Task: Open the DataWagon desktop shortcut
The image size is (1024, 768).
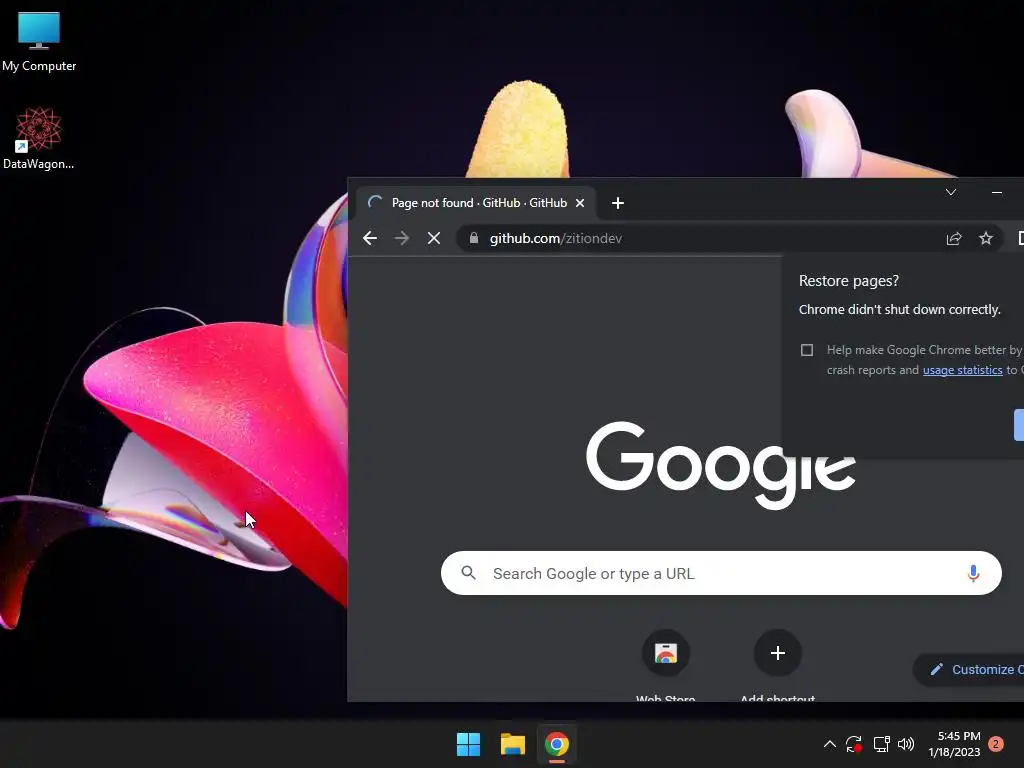Action: tap(39, 138)
